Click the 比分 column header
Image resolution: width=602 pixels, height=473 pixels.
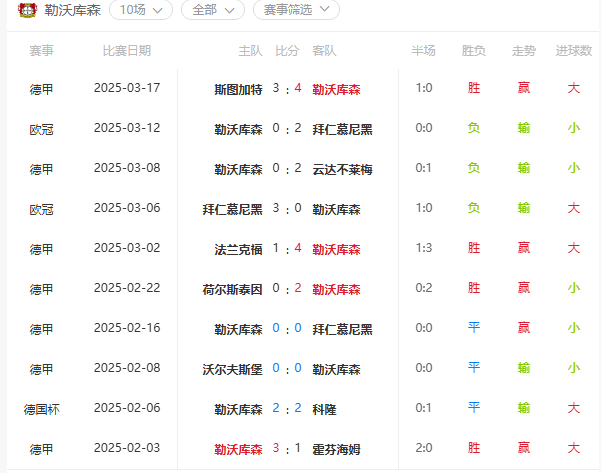(x=287, y=51)
